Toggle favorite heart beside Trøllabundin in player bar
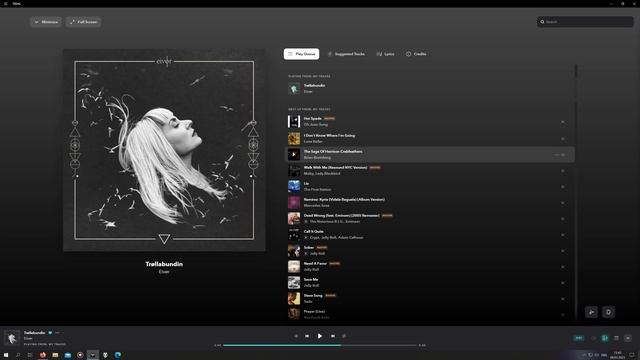The image size is (640, 360). (50, 333)
